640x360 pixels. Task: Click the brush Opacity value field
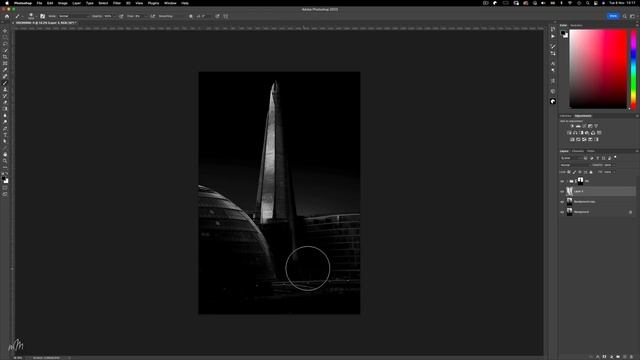click(108, 16)
